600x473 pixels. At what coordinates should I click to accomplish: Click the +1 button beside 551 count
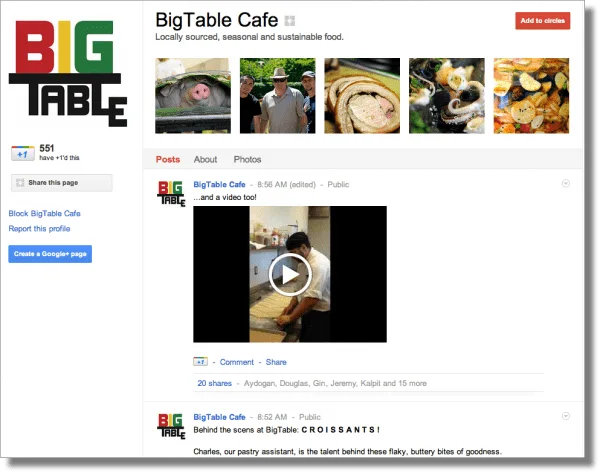pos(23,153)
